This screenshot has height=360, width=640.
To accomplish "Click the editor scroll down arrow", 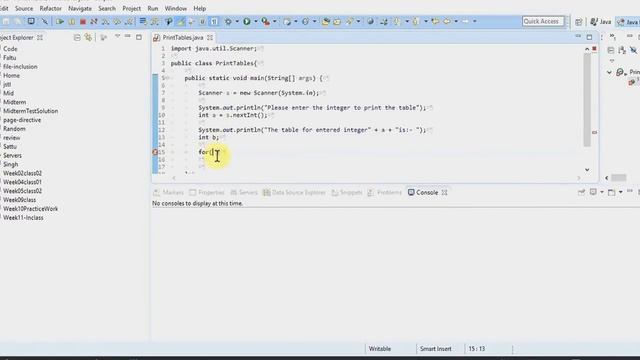I will (x=587, y=169).
